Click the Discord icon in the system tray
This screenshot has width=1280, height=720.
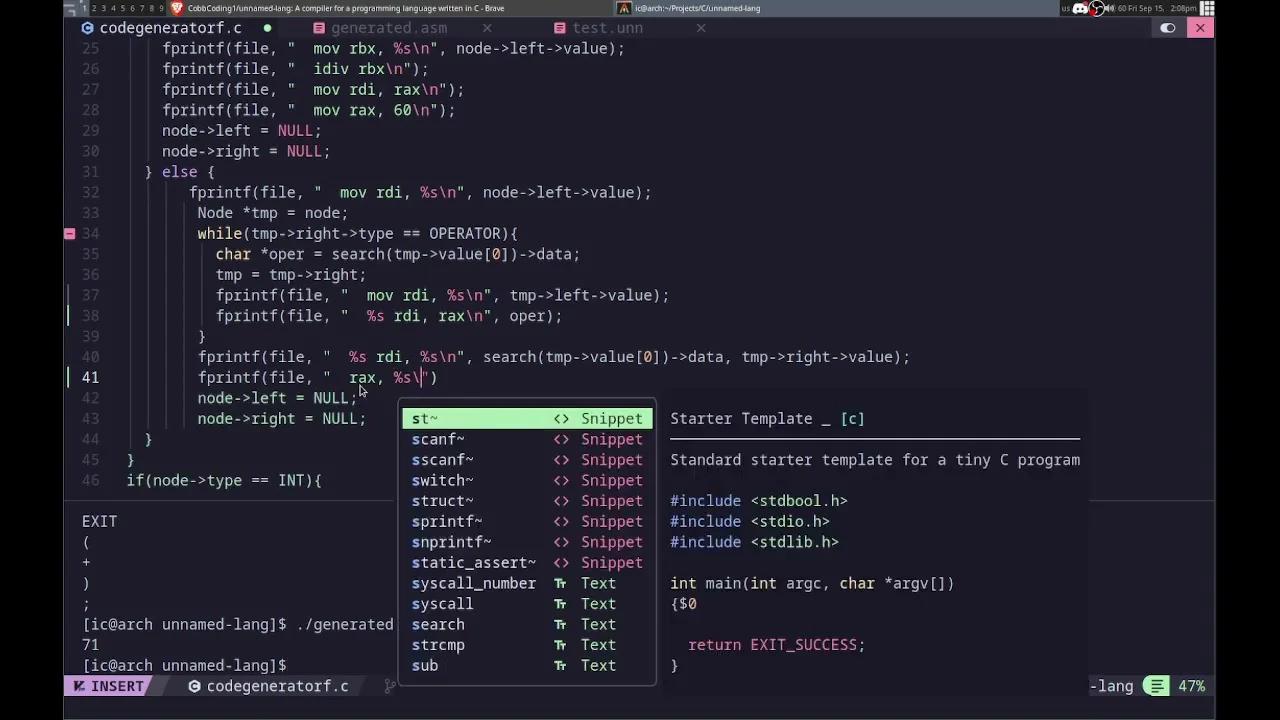point(1080,8)
